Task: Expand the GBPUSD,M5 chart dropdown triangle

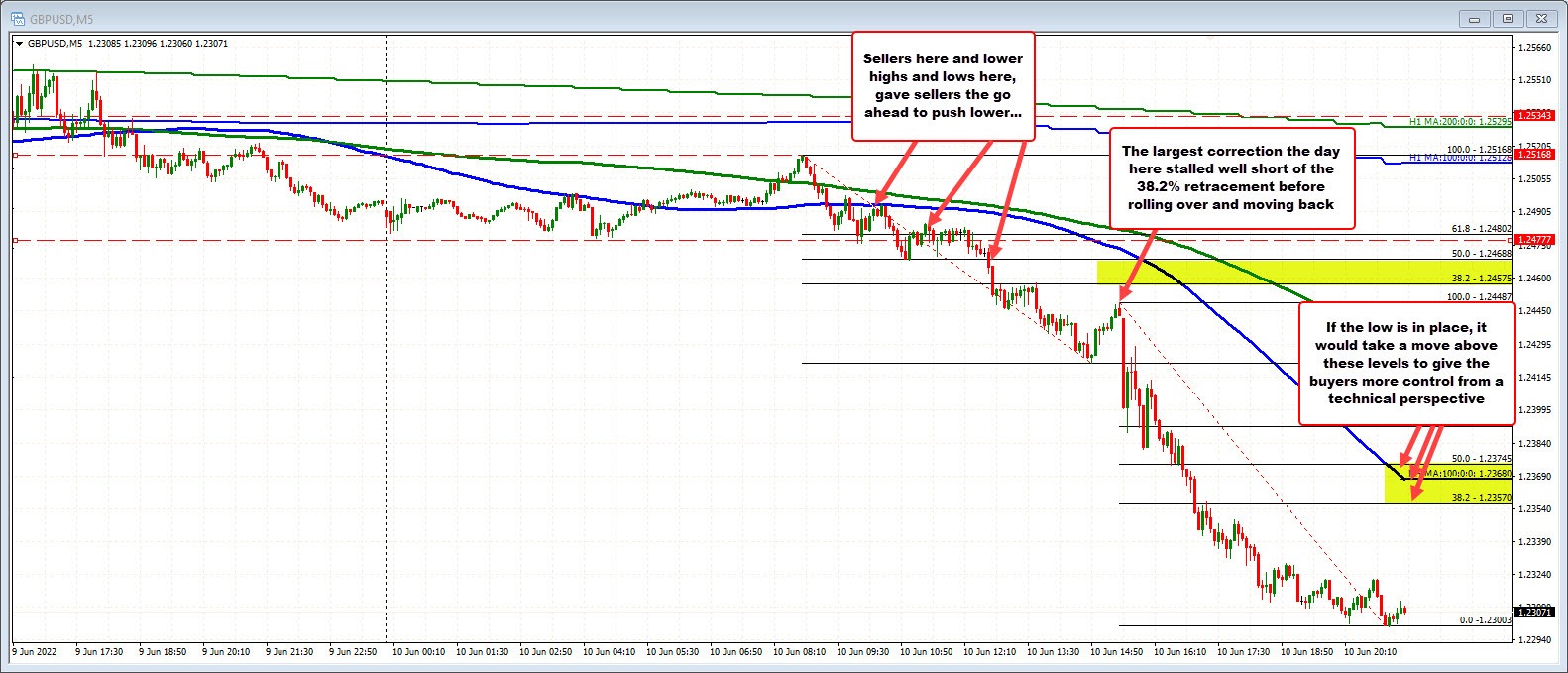Action: pos(19,44)
